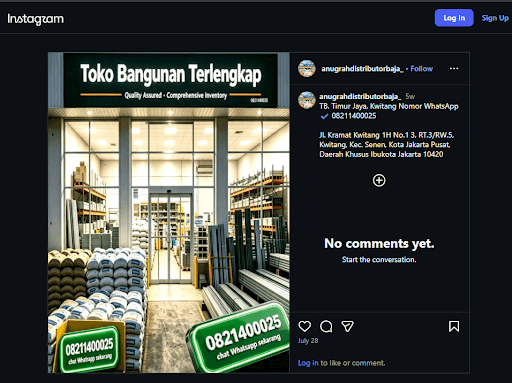
Task: Click the 5w timestamp
Action: [410, 96]
